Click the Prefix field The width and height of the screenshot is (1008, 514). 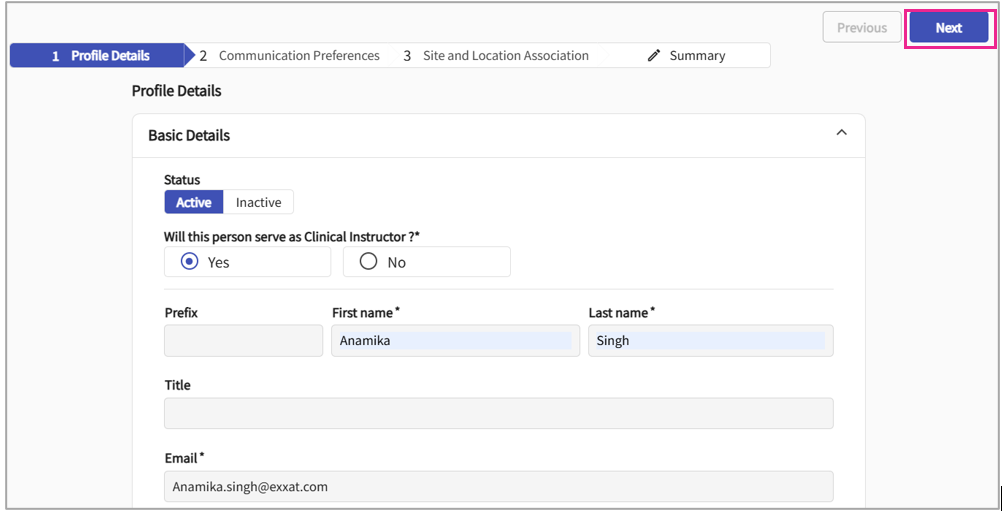coord(243,341)
